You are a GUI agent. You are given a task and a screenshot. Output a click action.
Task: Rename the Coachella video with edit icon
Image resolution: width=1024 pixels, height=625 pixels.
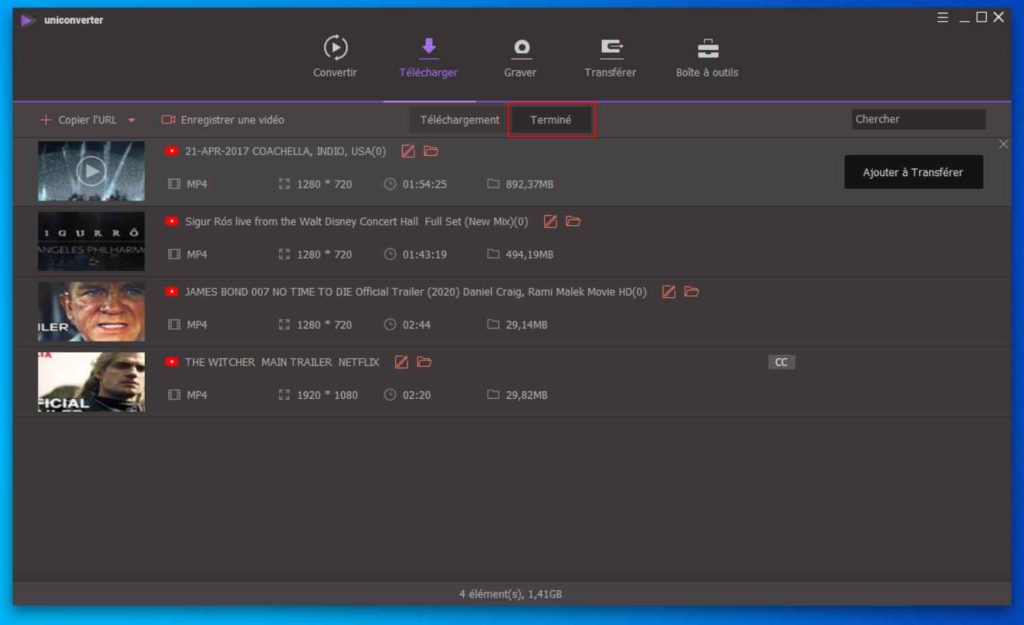point(408,152)
